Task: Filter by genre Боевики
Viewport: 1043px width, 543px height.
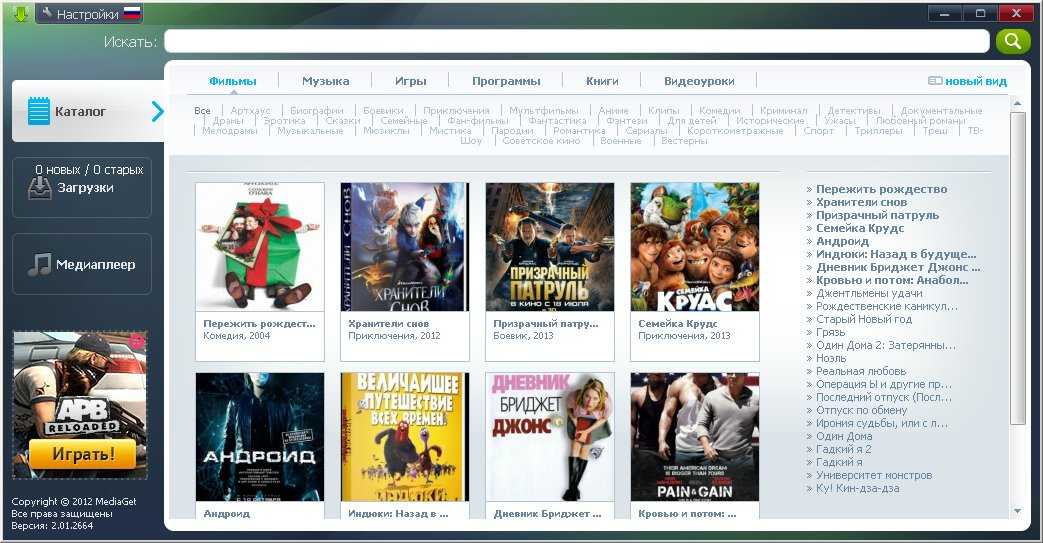Action: (x=383, y=110)
